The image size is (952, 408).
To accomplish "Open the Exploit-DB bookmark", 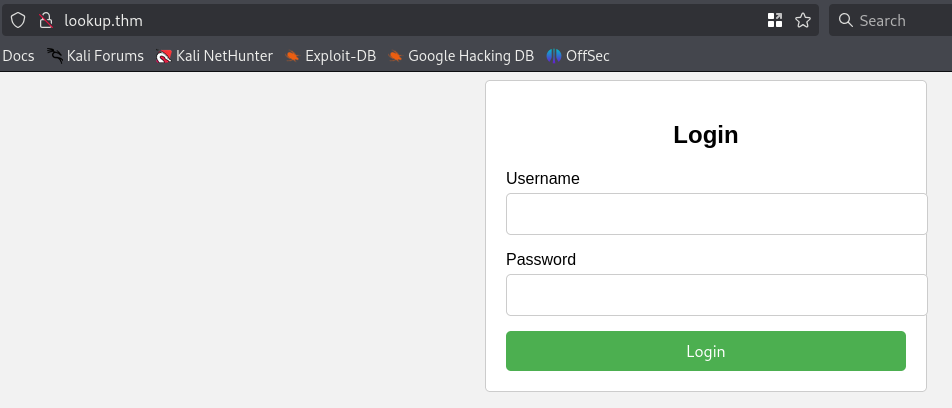I will click(331, 56).
